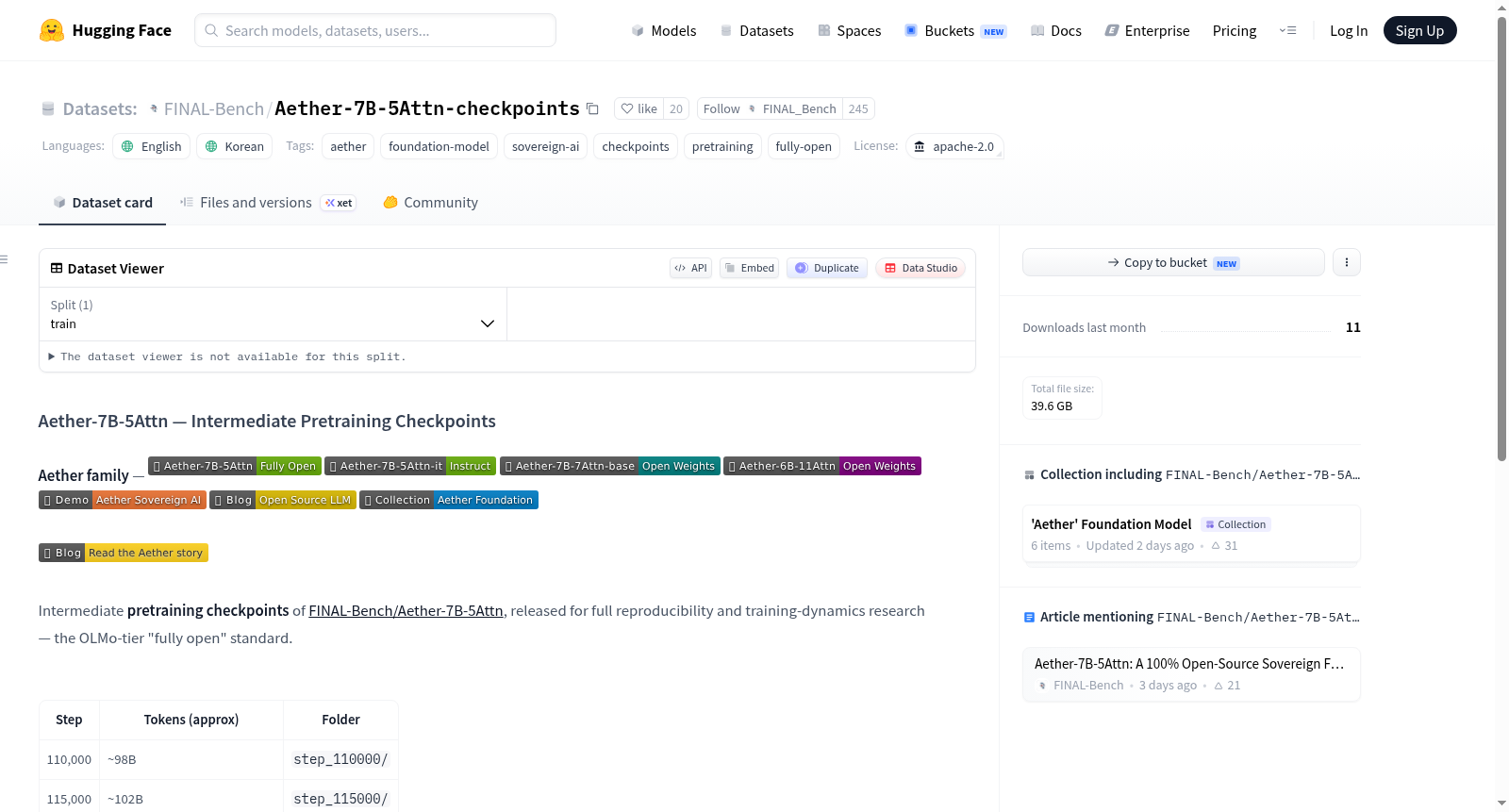Viewport: 1509px width, 812px height.
Task: Open the Blog Open Source LLM badge
Action: 283,500
